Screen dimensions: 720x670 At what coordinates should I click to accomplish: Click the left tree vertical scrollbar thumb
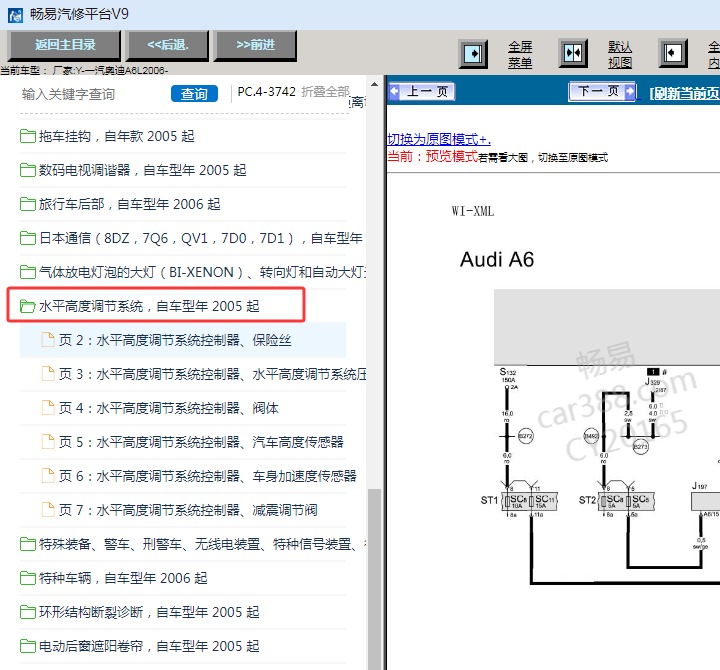pos(375,580)
